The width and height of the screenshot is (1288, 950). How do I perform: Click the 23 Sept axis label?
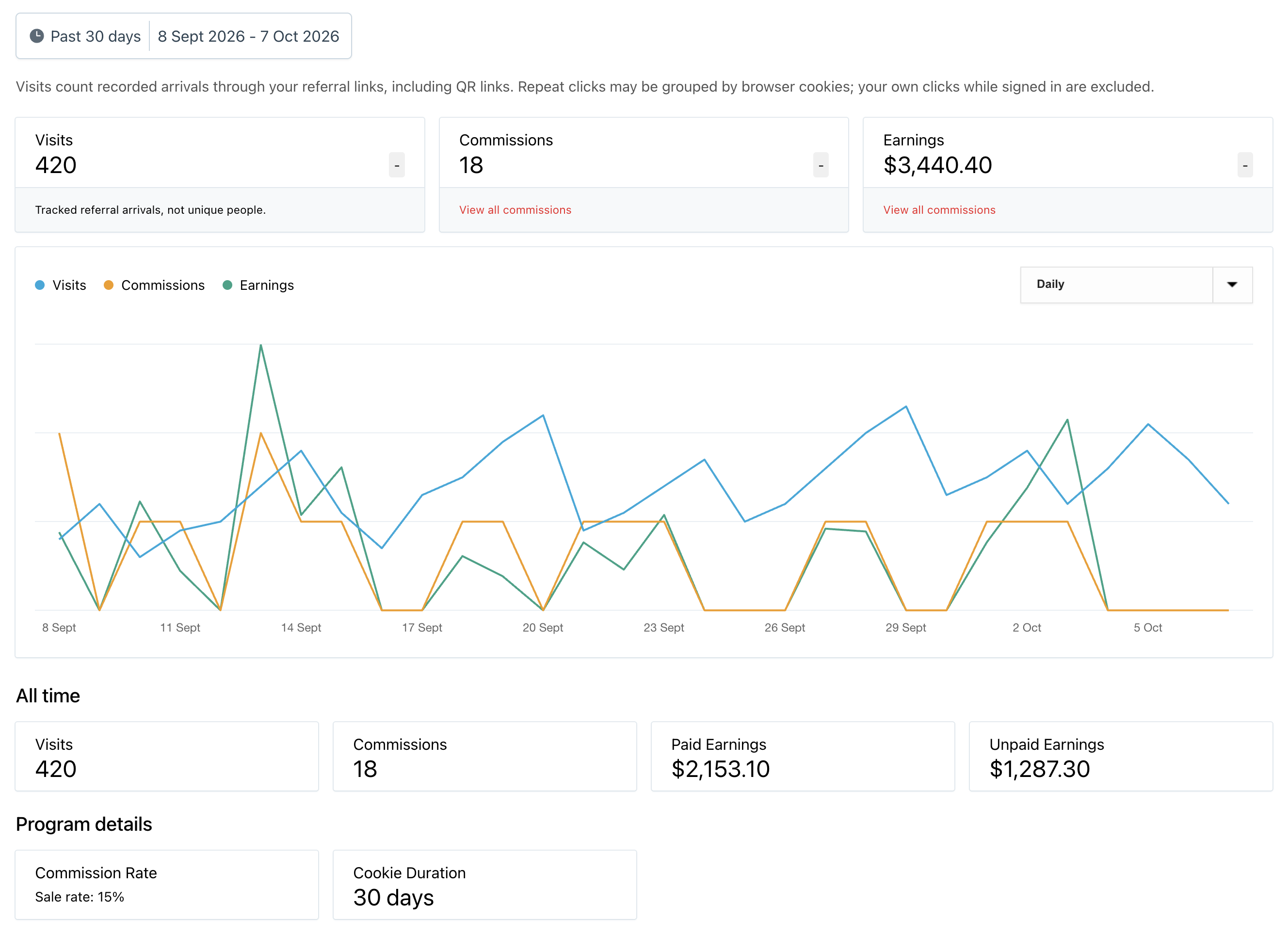click(x=663, y=627)
